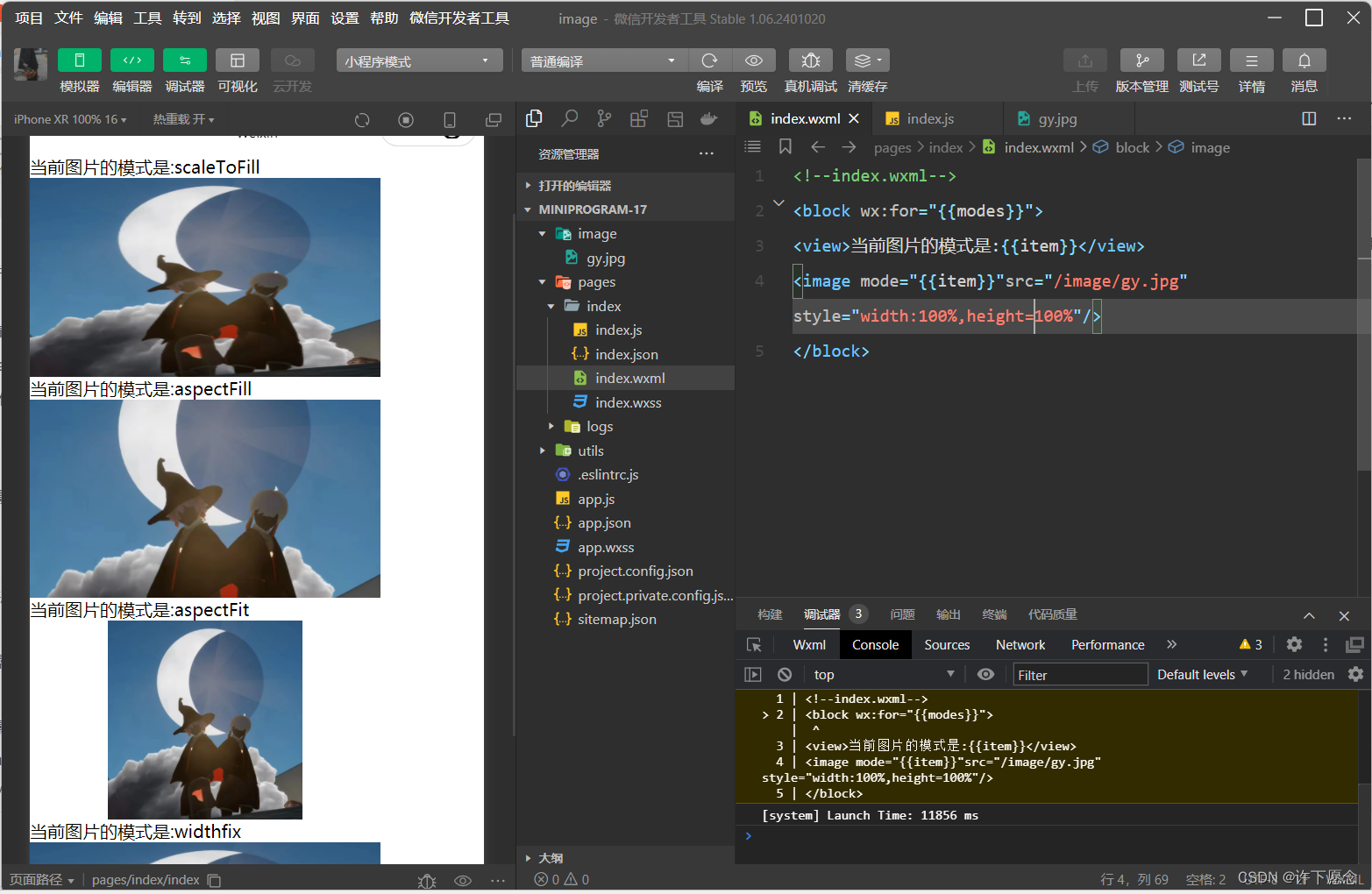Open the search sidebar icon

[569, 118]
